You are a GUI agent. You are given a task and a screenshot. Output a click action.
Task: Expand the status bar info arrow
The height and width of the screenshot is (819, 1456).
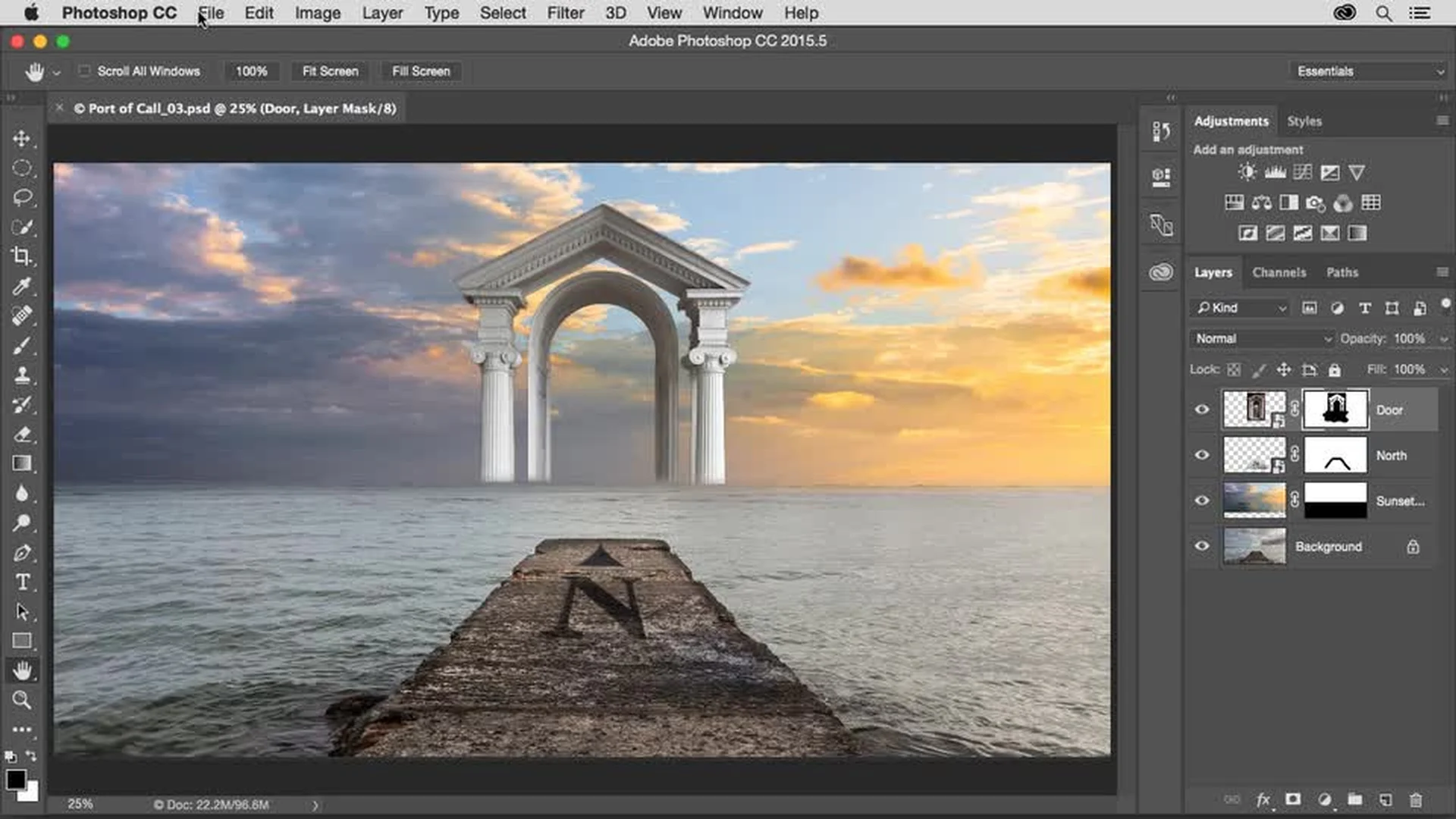(315, 805)
